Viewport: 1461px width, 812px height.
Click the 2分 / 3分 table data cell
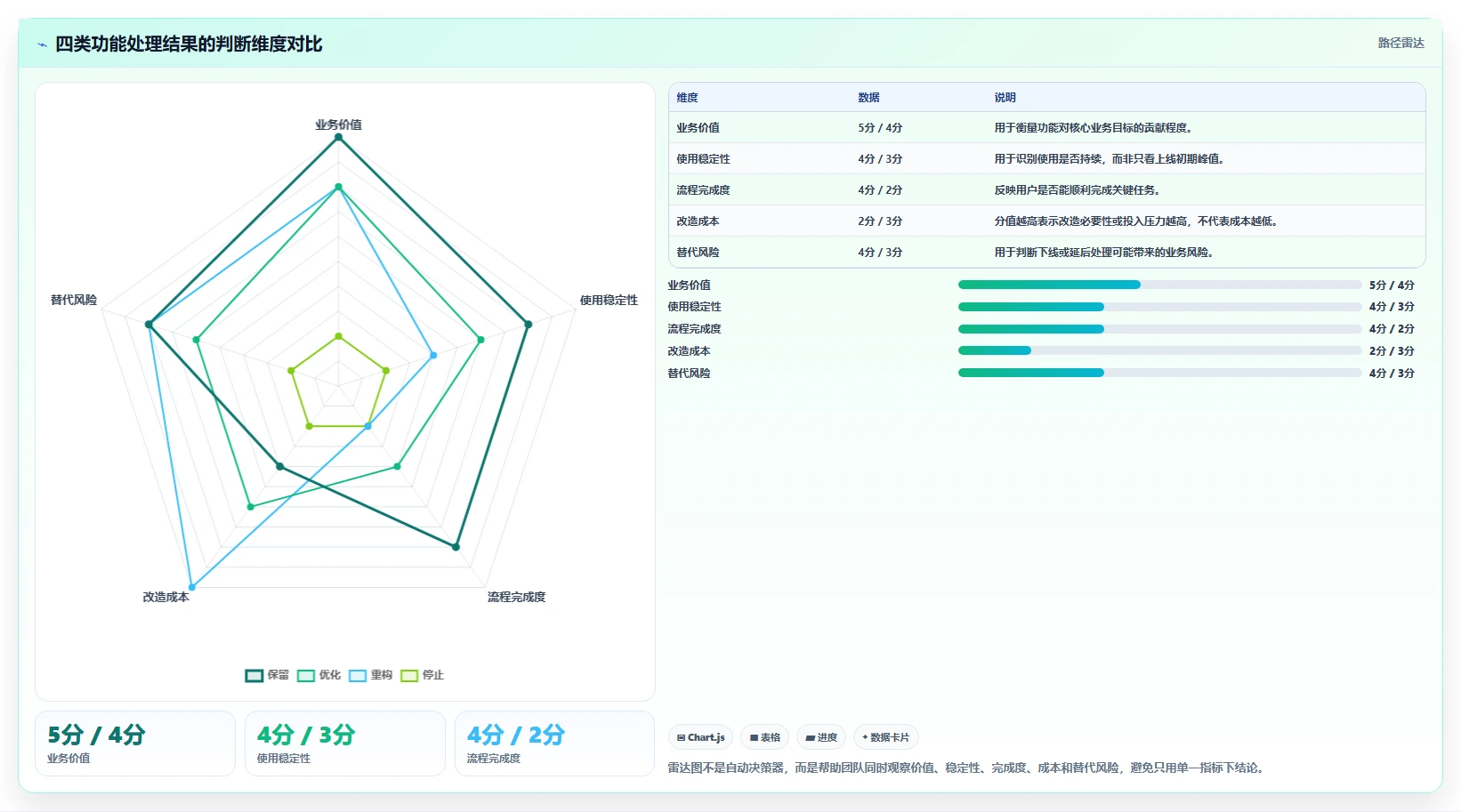tap(880, 221)
